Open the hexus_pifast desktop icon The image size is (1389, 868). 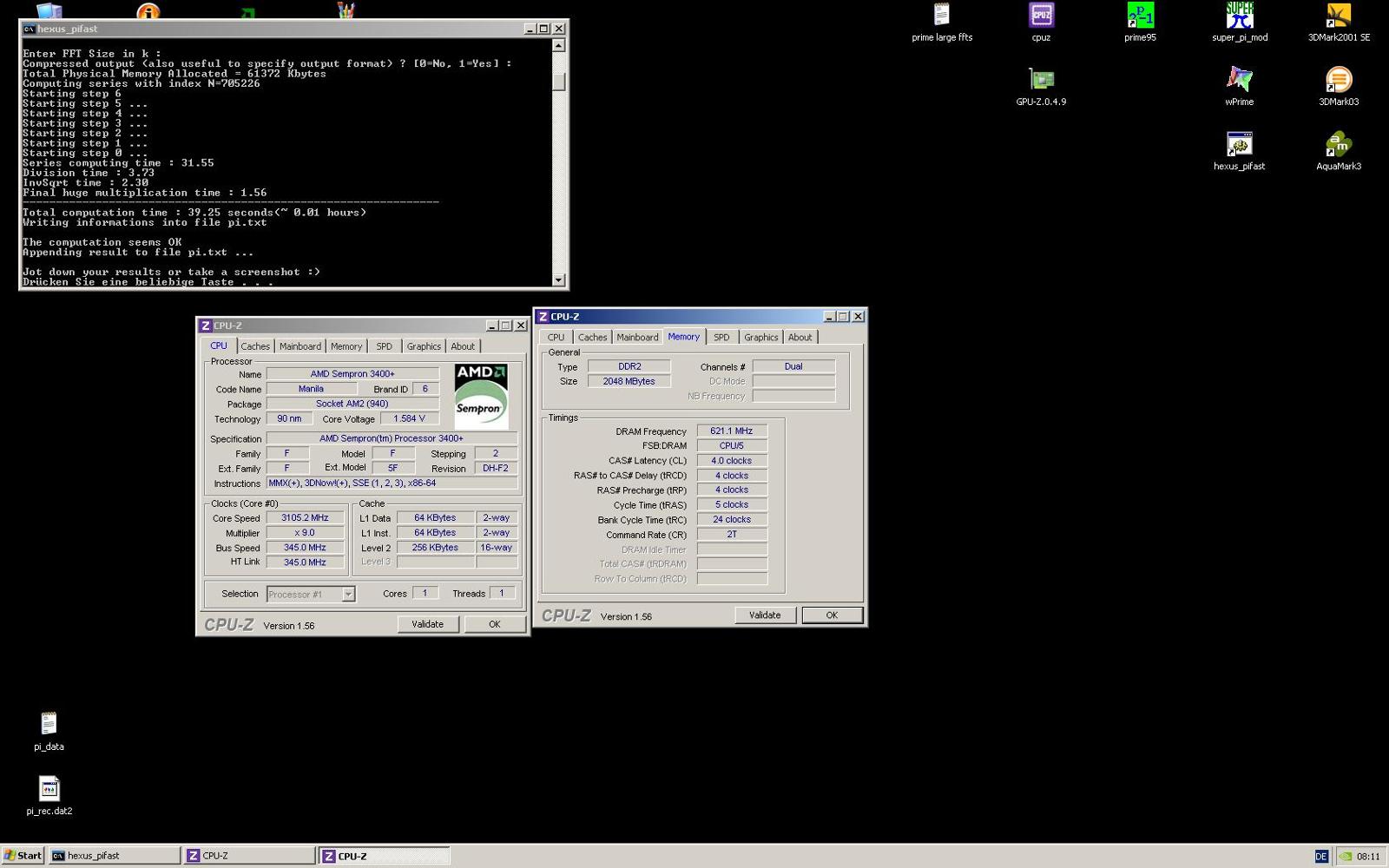click(x=1240, y=151)
